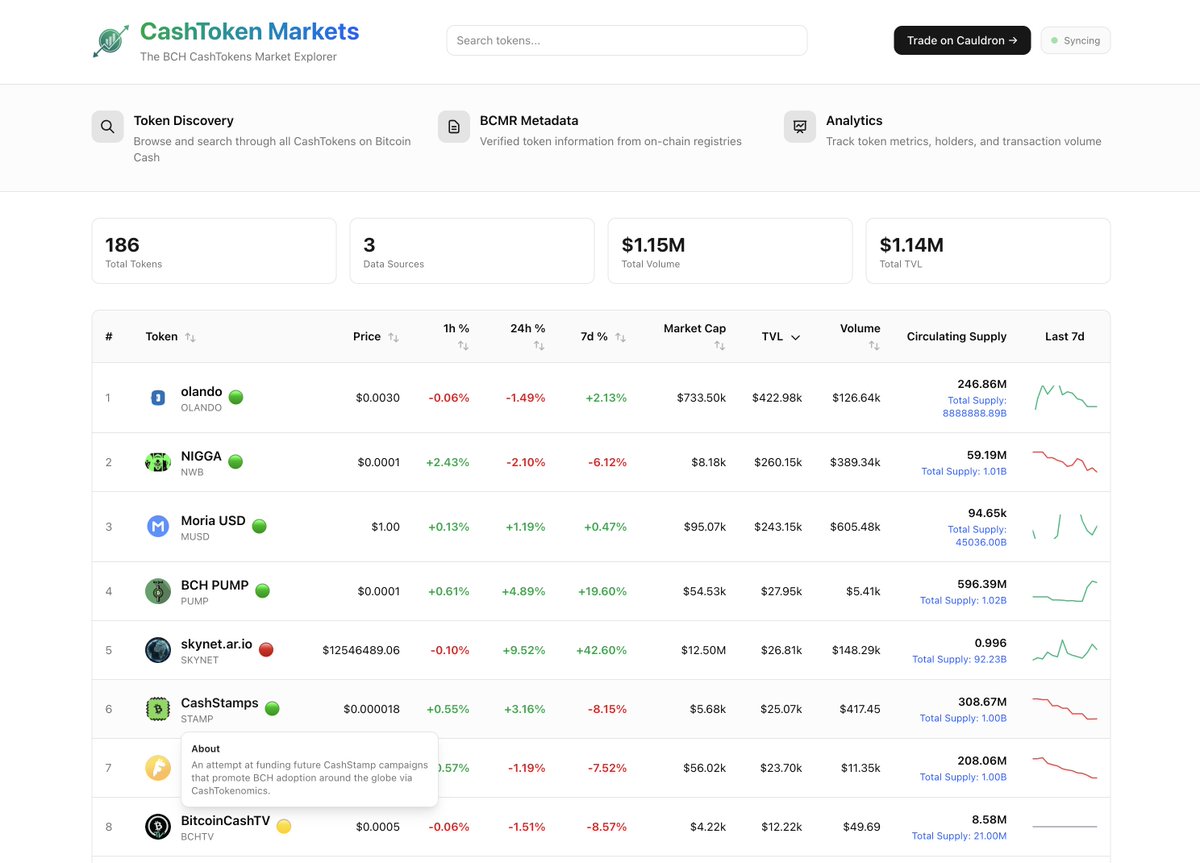Image resolution: width=1200 pixels, height=863 pixels.
Task: Click the Circulating Supply column header
Action: click(x=957, y=337)
